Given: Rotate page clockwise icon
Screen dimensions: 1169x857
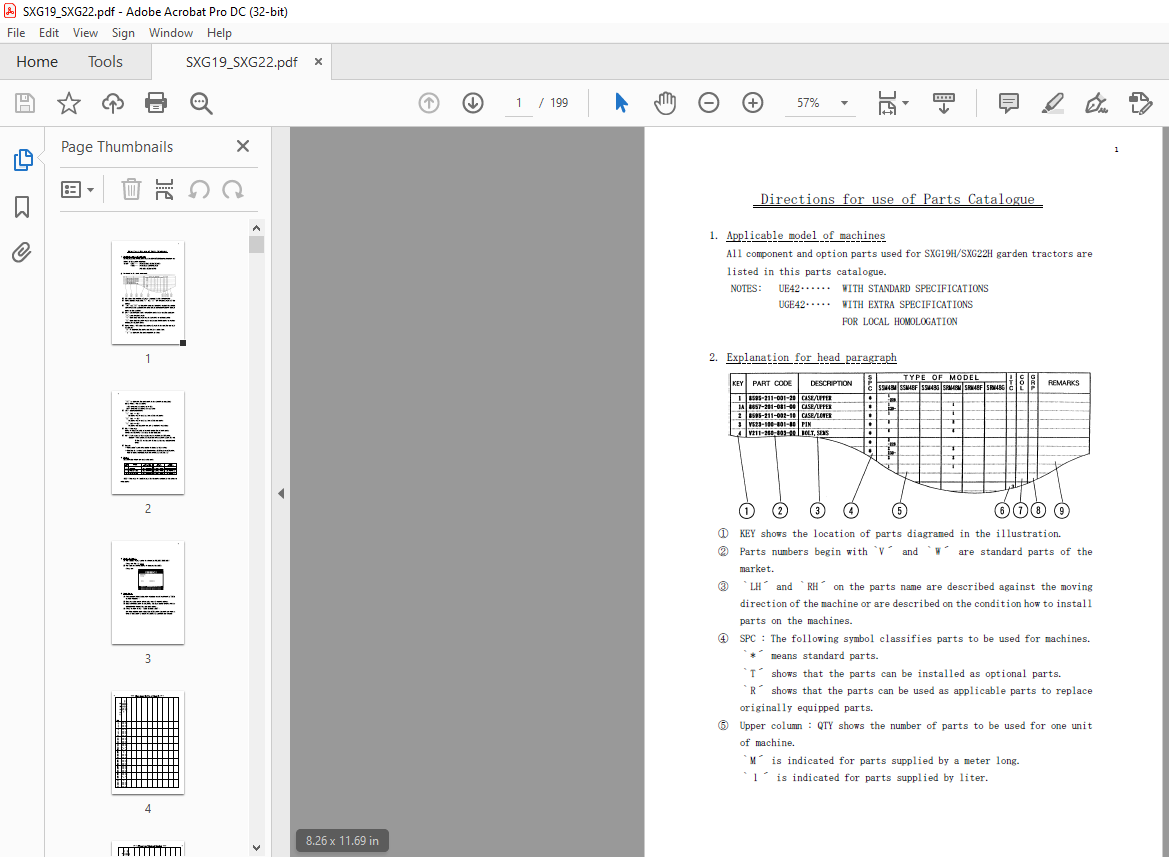Looking at the screenshot, I should 233,189.
